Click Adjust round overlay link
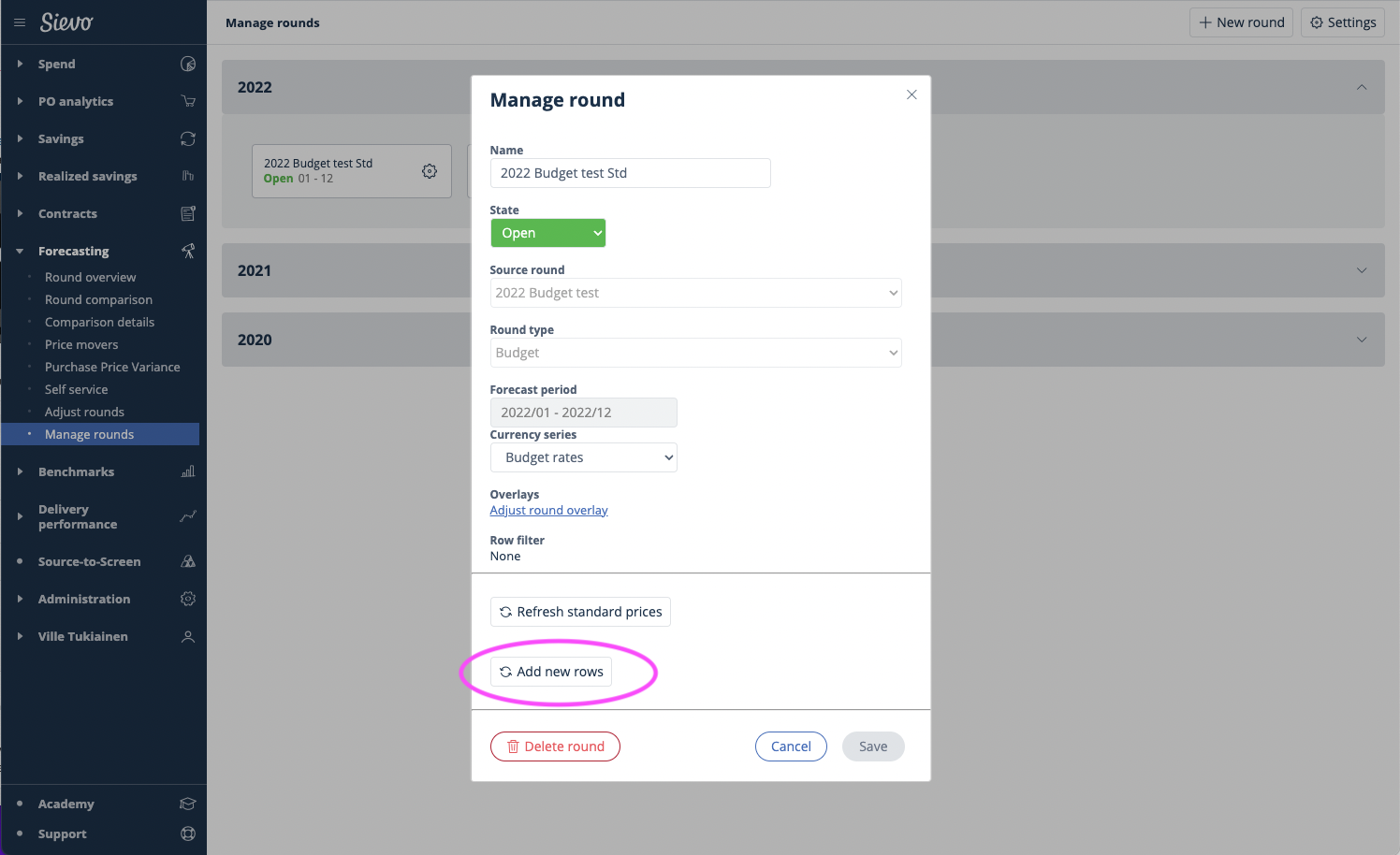Image resolution: width=1400 pixels, height=855 pixels. point(548,510)
